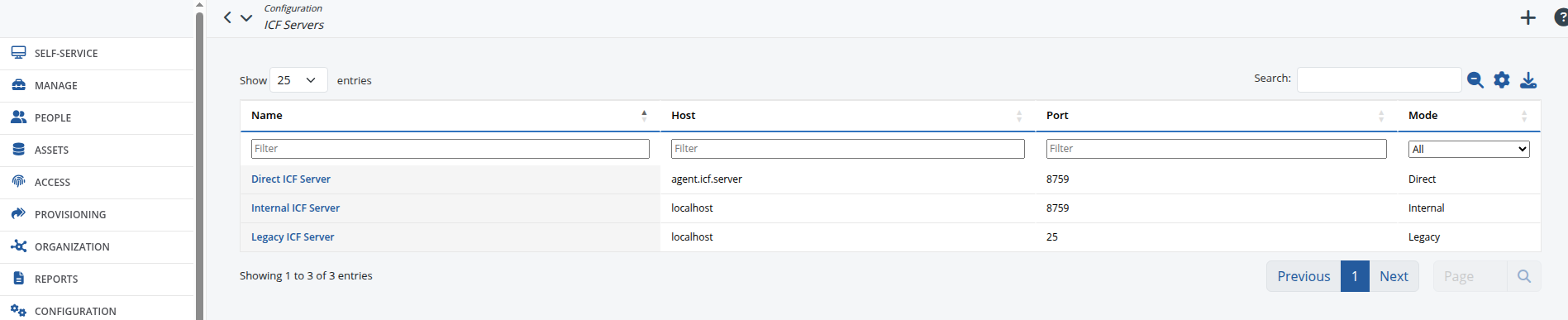Go back with the left chevron
The height and width of the screenshot is (320, 1568).
coord(227,17)
